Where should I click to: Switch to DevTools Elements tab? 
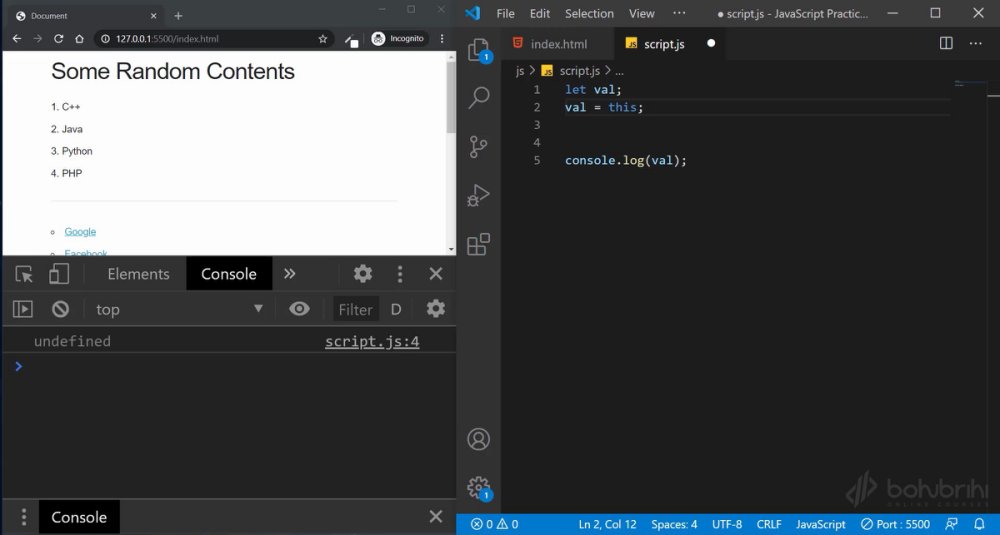click(138, 274)
